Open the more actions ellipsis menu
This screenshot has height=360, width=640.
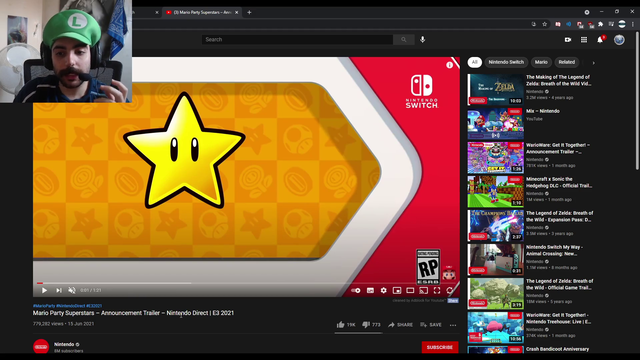click(x=453, y=325)
